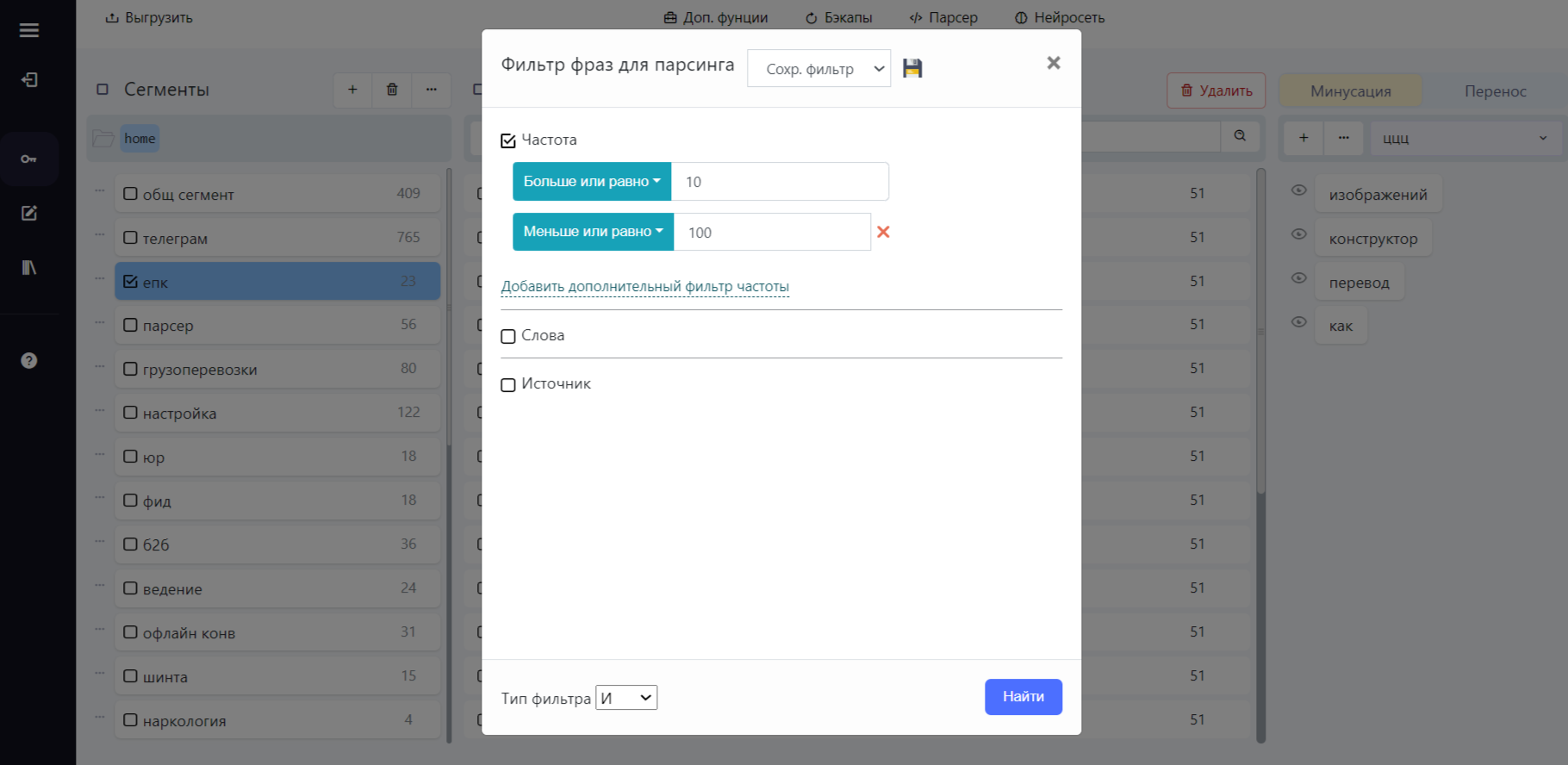Click the search magnifier icon

point(1240,136)
